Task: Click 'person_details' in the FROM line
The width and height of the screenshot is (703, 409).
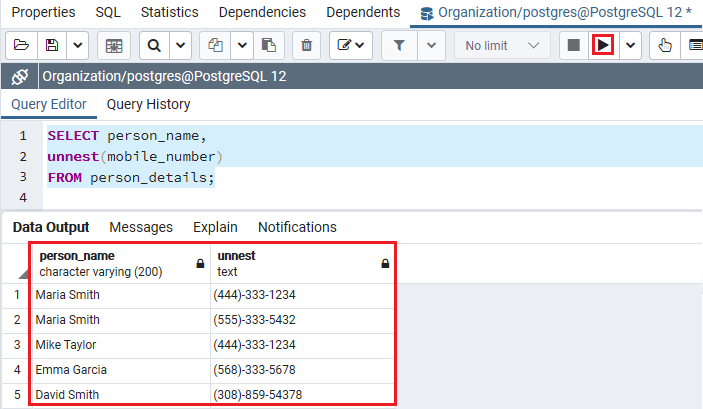Action: pyautogui.click(x=148, y=178)
